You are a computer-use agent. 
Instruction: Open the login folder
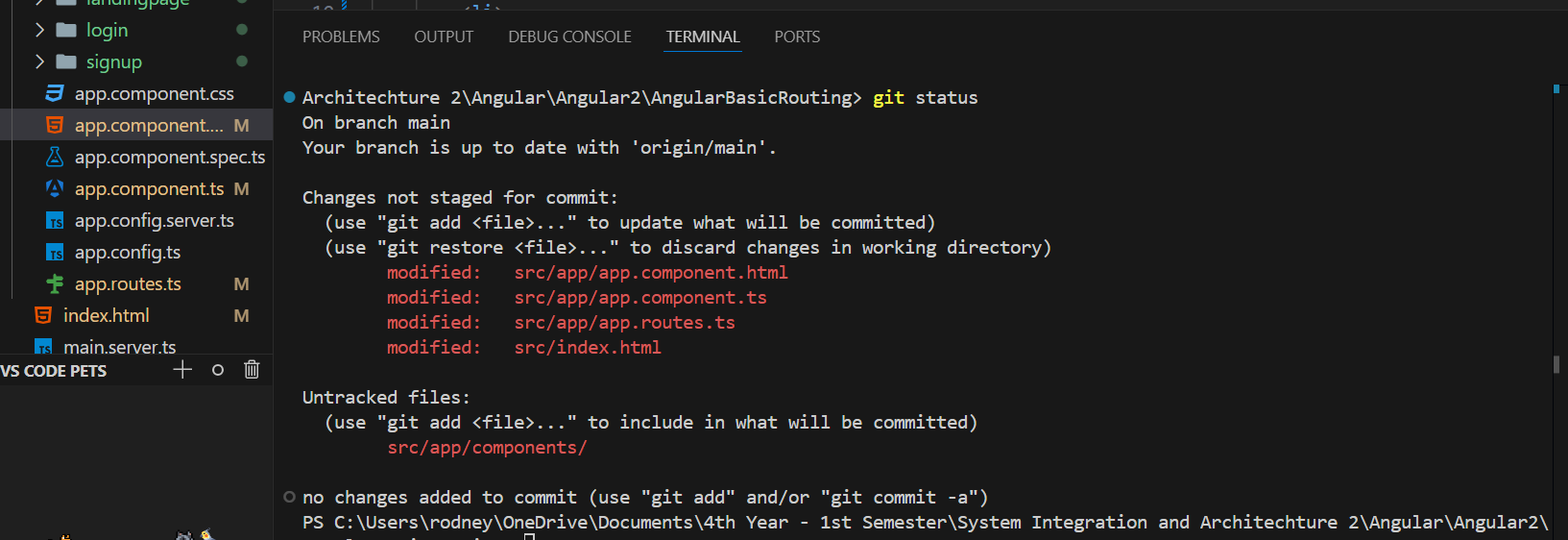tap(107, 30)
